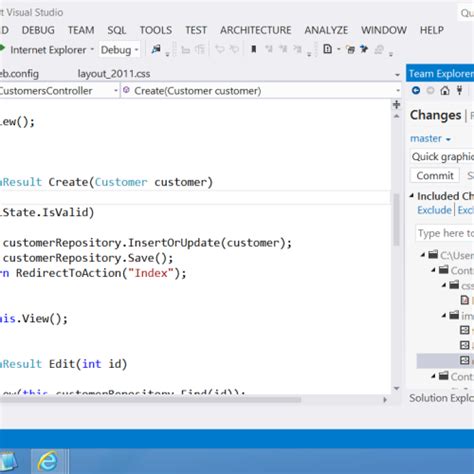Select the second image file in changes tree
Screen dimensions: 474x474
coord(465,345)
